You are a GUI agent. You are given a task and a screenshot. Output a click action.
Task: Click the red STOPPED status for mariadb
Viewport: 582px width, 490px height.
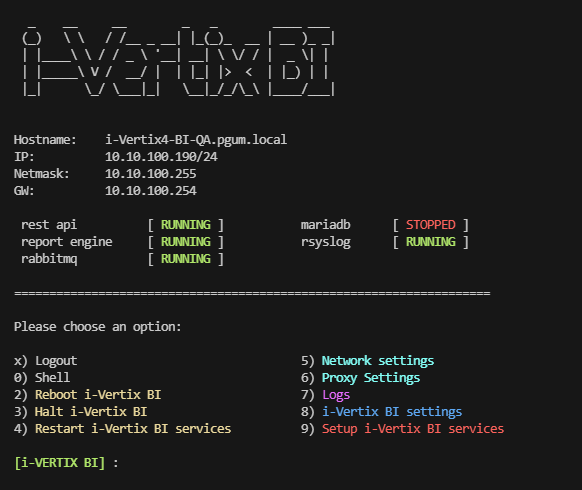click(x=431, y=225)
